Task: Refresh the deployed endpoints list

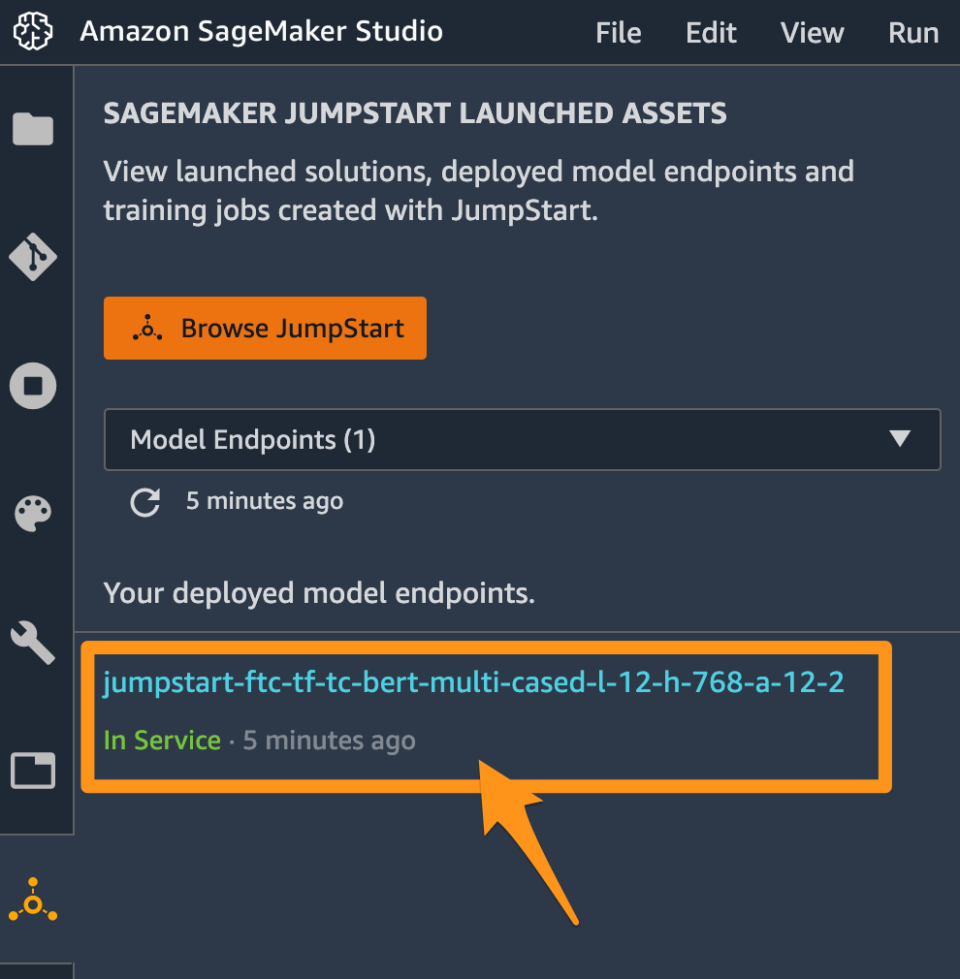Action: 144,503
